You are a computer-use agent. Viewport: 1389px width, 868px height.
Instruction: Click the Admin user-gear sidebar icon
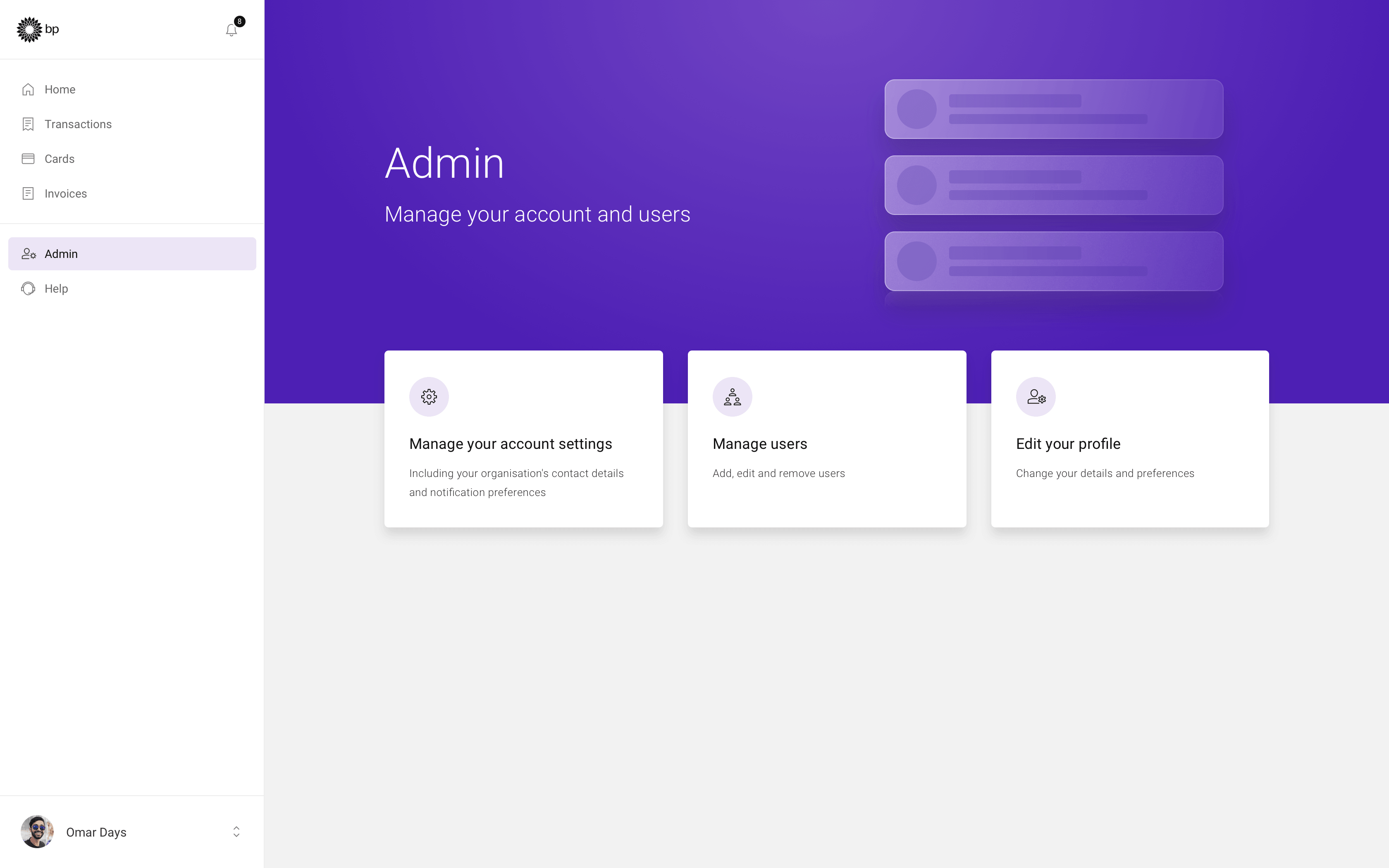pyautogui.click(x=29, y=254)
